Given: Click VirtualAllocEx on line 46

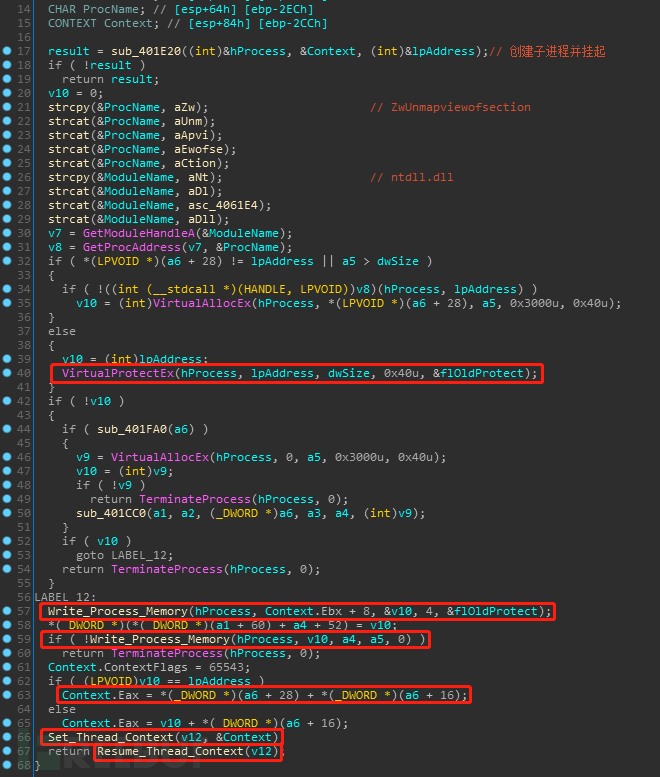Looking at the screenshot, I should click(x=160, y=457).
